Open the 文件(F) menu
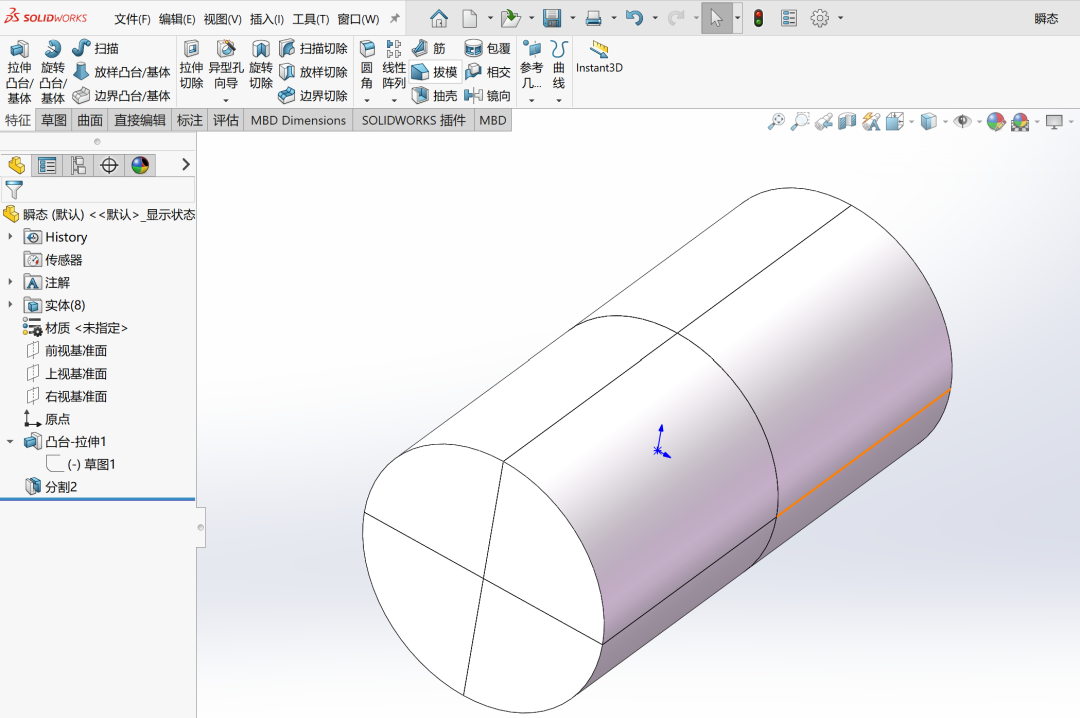The width and height of the screenshot is (1080, 718). coord(132,19)
